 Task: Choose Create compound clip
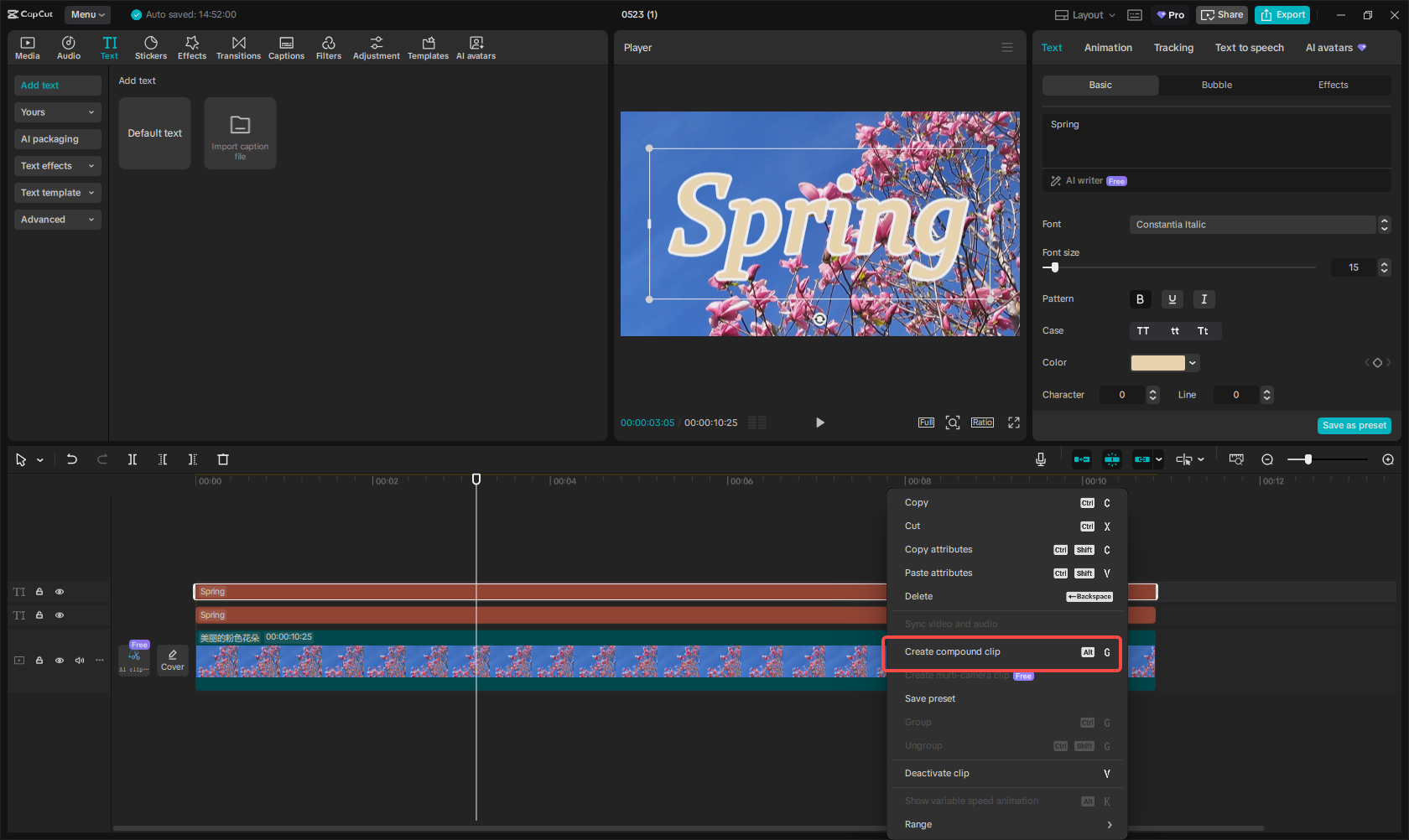coord(1006,652)
